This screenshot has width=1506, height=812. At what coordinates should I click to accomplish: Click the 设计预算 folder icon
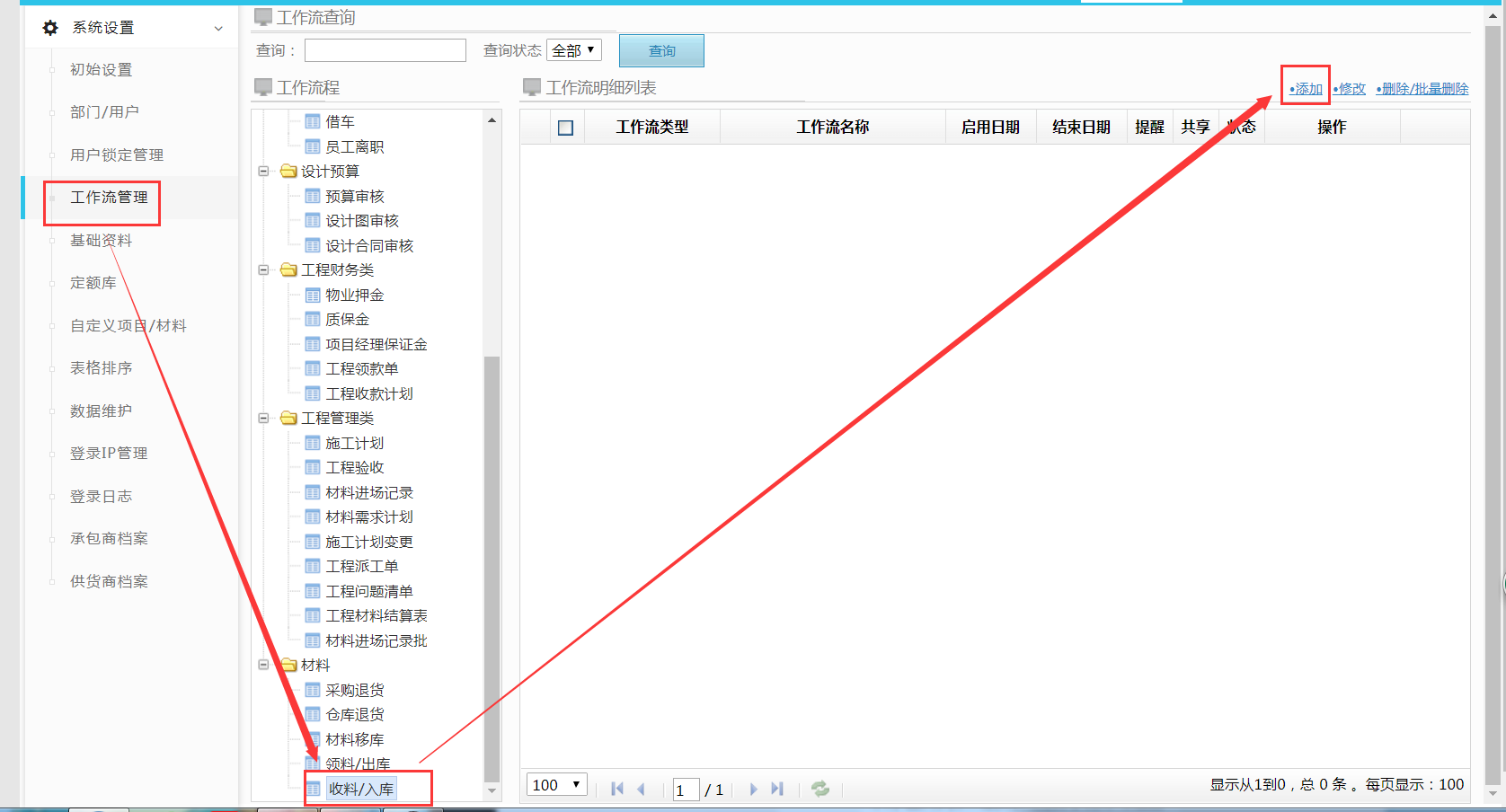click(288, 171)
